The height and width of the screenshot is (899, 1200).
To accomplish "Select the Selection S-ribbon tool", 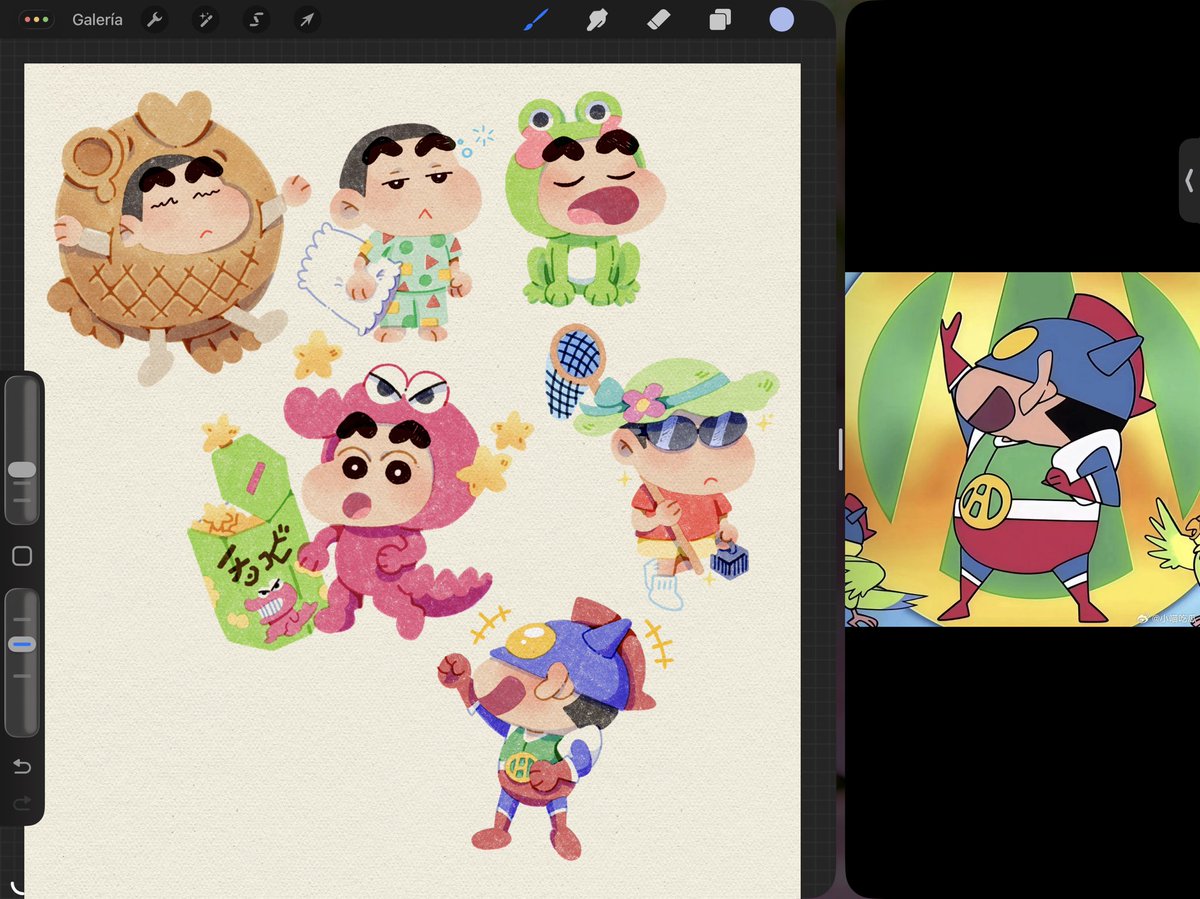I will click(x=256, y=20).
